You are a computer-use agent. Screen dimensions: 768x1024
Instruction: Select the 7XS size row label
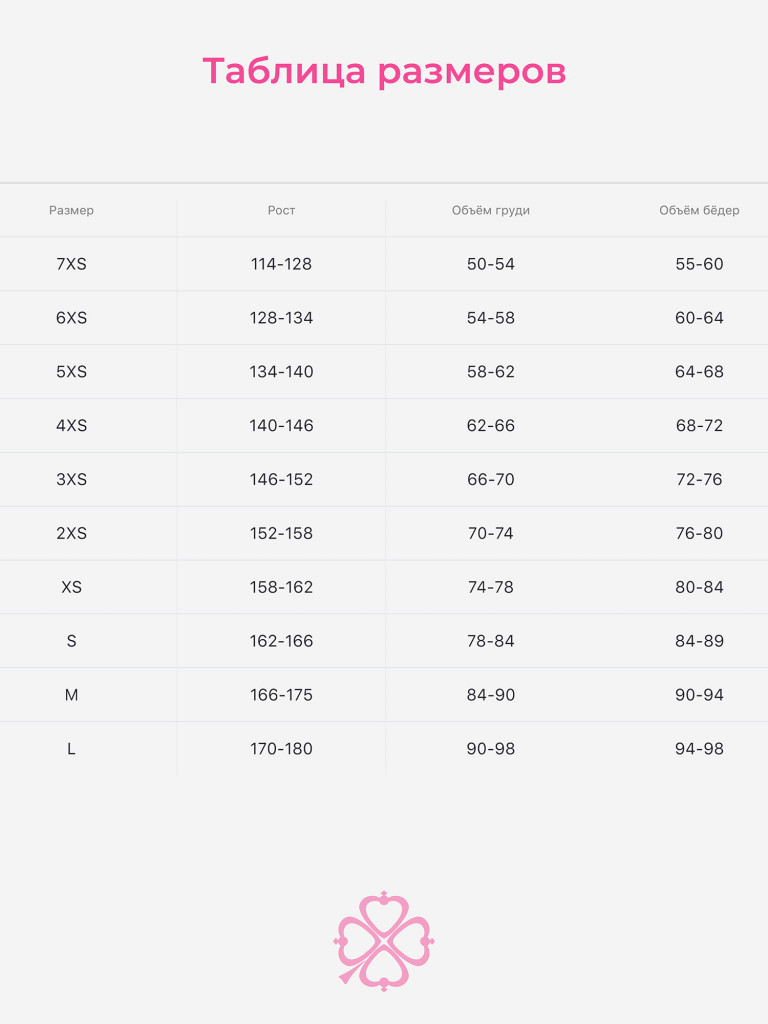click(x=72, y=265)
